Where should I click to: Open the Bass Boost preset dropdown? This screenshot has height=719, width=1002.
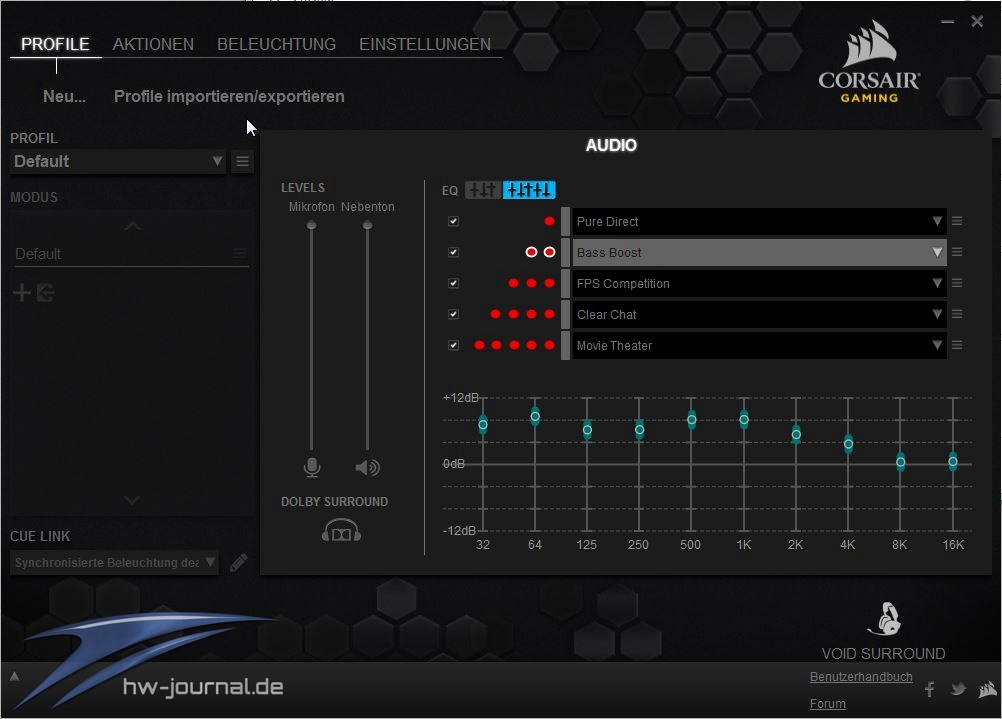pos(759,252)
